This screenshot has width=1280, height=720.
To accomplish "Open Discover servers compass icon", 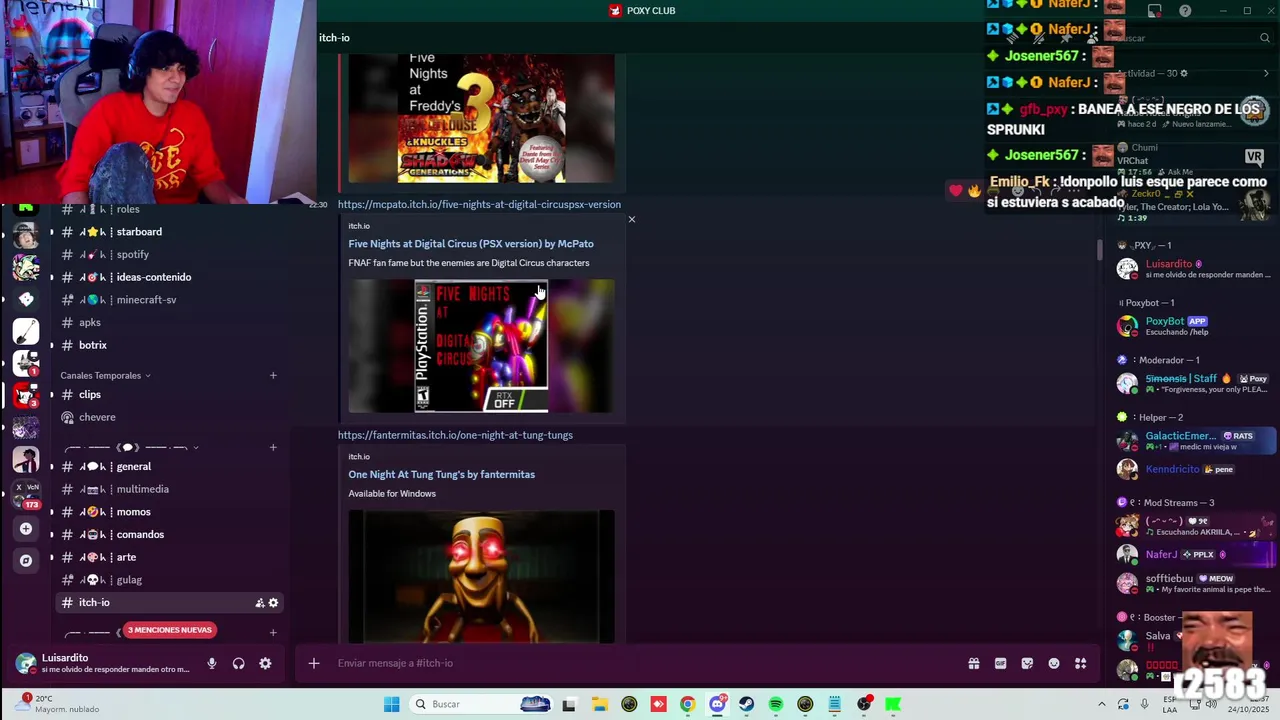I will pos(26,561).
